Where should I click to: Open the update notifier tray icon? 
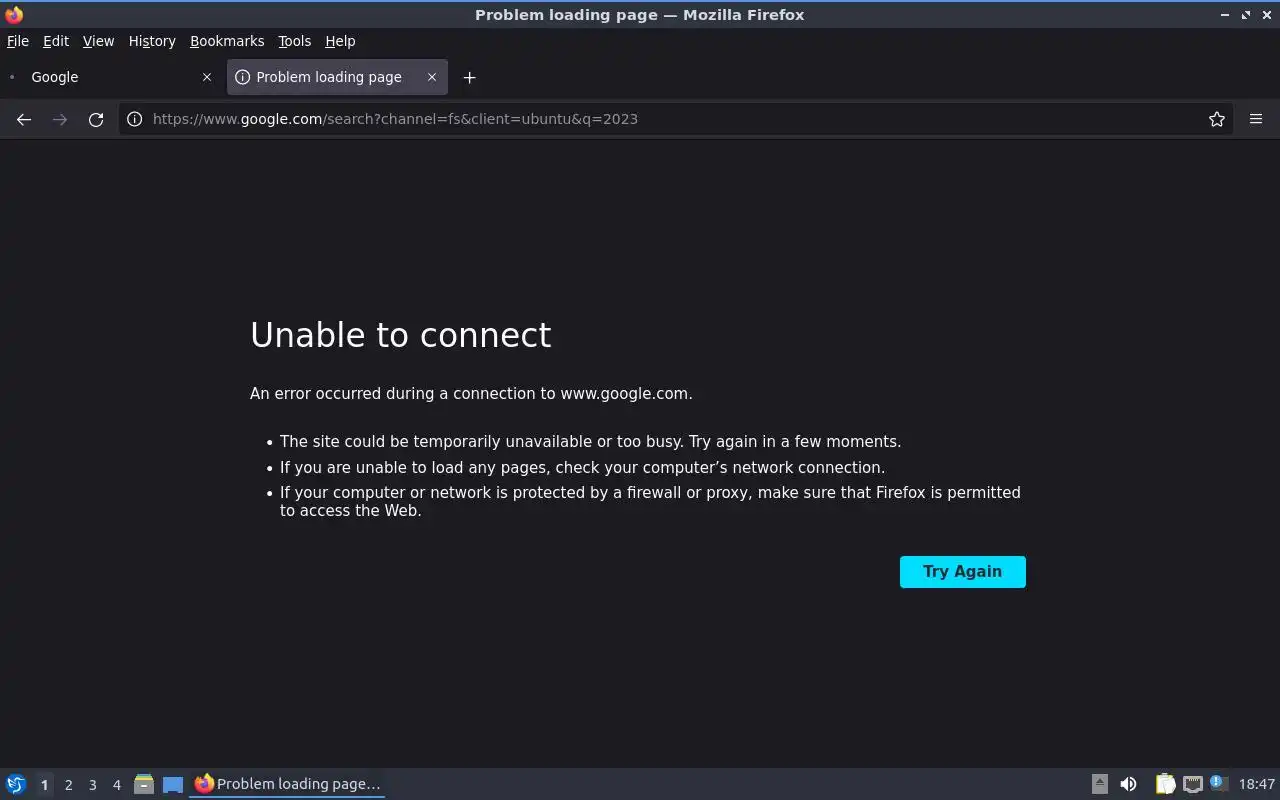pyautogui.click(x=1219, y=784)
